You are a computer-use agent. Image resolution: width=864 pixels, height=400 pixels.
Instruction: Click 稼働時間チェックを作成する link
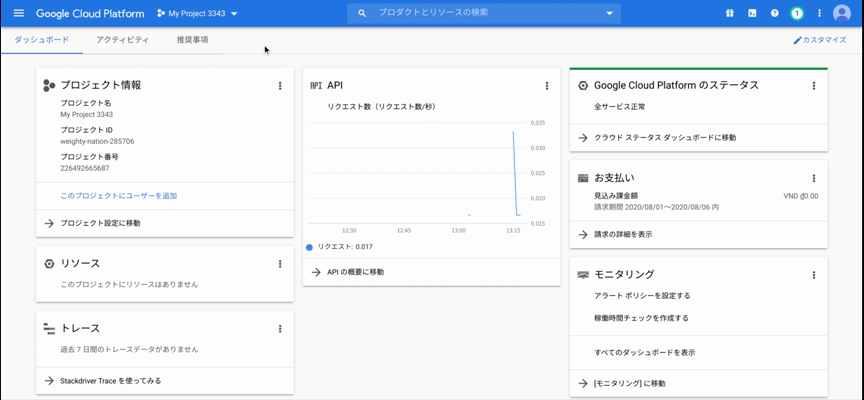641,318
